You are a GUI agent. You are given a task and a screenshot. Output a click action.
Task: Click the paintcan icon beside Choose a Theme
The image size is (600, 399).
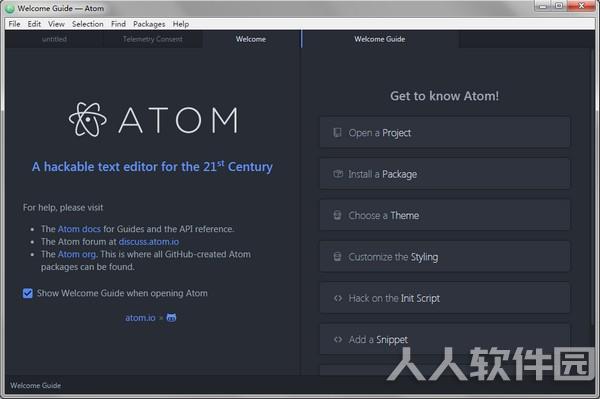(337, 215)
